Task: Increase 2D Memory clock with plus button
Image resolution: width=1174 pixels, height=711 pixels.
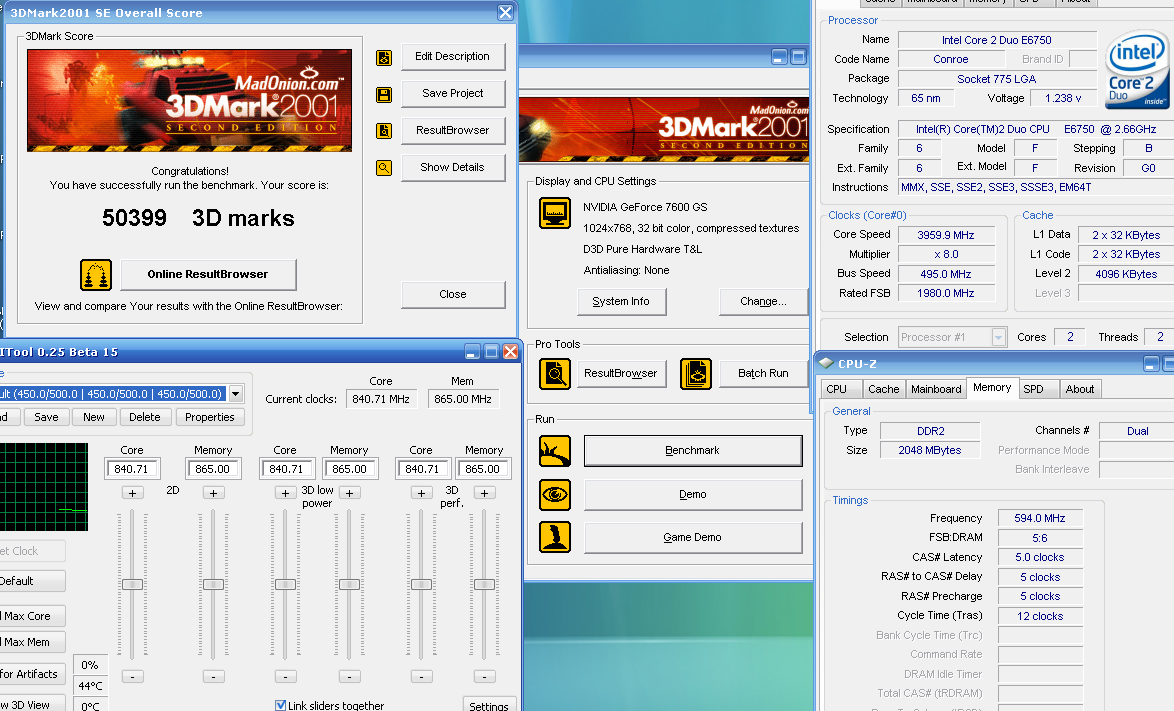Action: point(213,493)
